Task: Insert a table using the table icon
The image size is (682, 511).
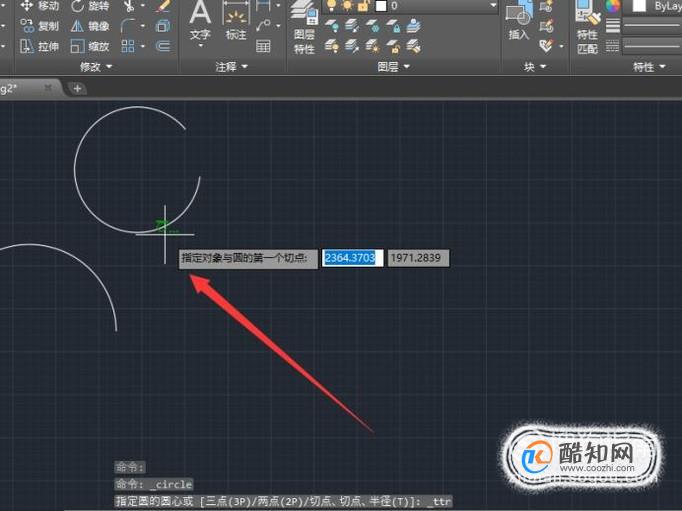Action: [x=263, y=46]
